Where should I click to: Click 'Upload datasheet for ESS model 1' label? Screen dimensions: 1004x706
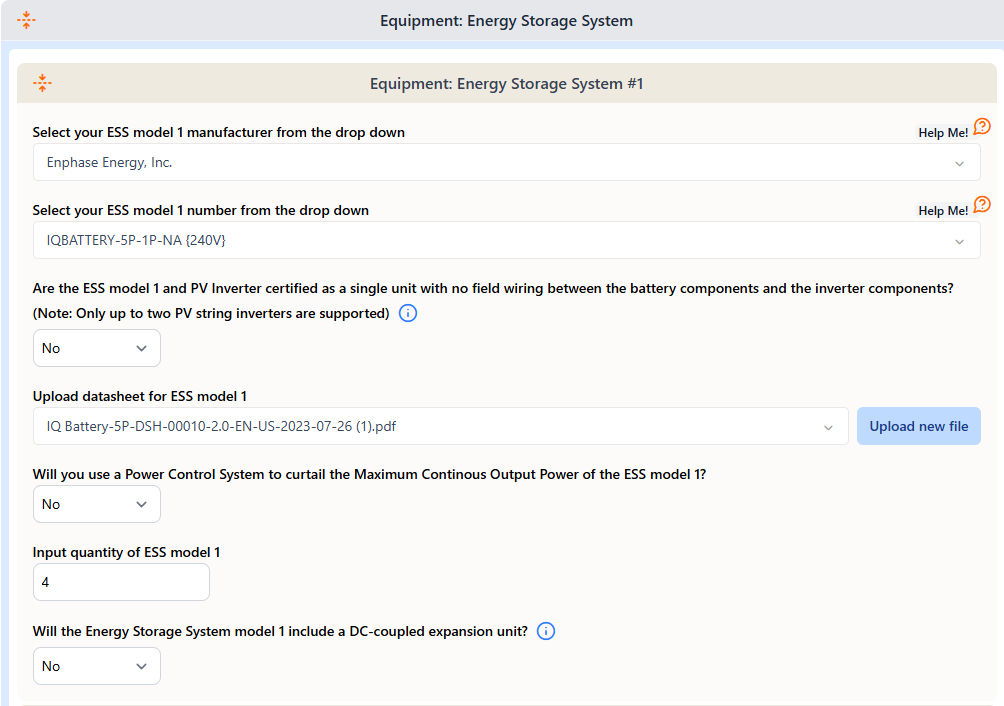140,396
